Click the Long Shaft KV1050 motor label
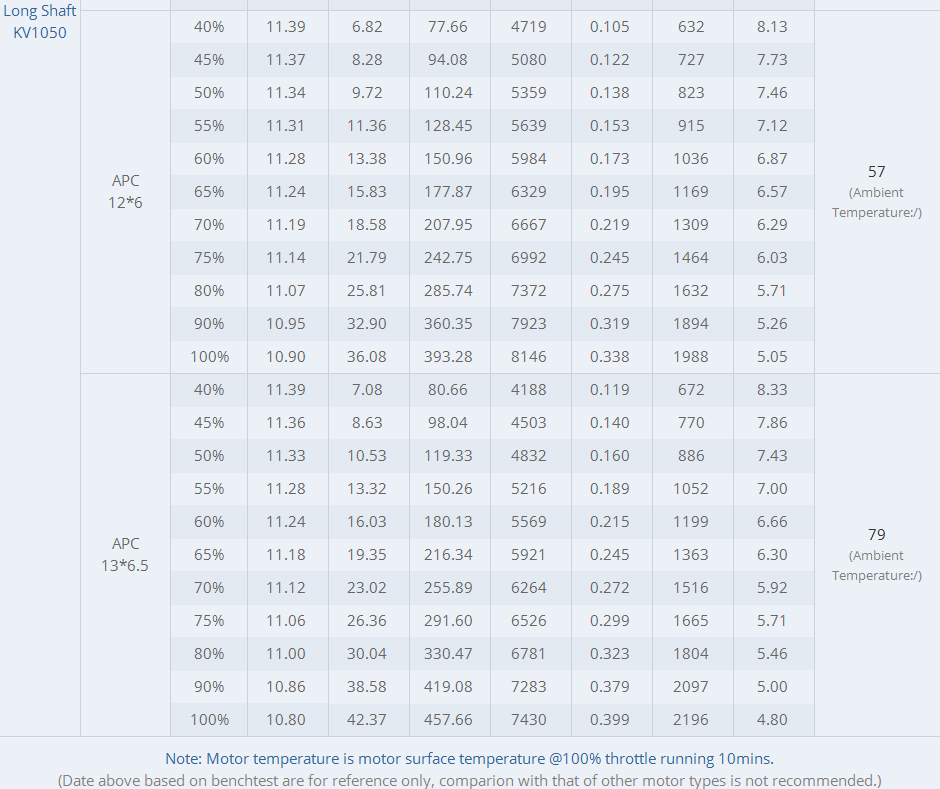The image size is (940, 789). click(x=40, y=21)
